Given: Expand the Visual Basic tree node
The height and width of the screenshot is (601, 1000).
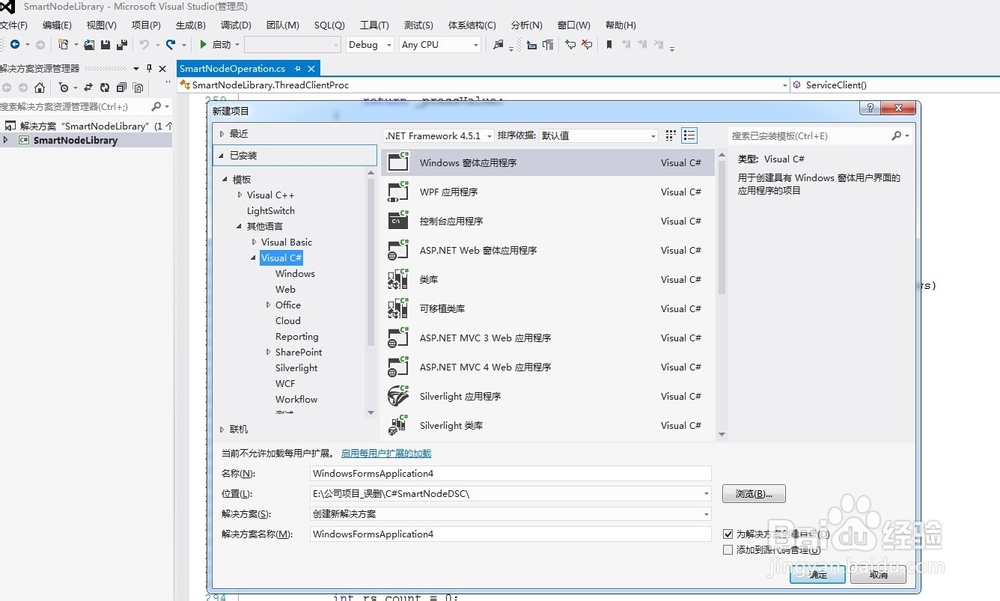Looking at the screenshot, I should pyautogui.click(x=254, y=242).
